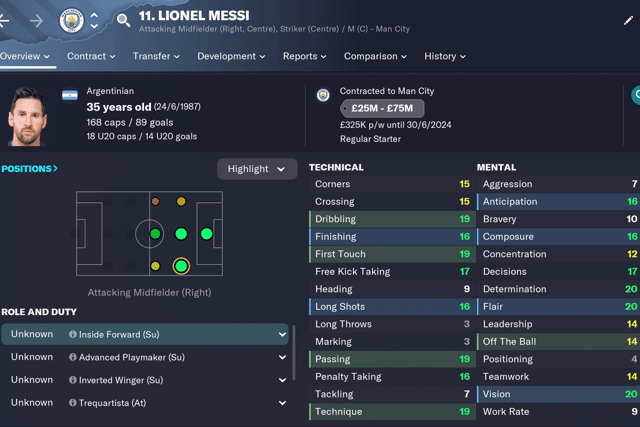Select the highlighted attacking midfielder right dot
The width and height of the screenshot is (640, 427).
pyautogui.click(x=181, y=266)
